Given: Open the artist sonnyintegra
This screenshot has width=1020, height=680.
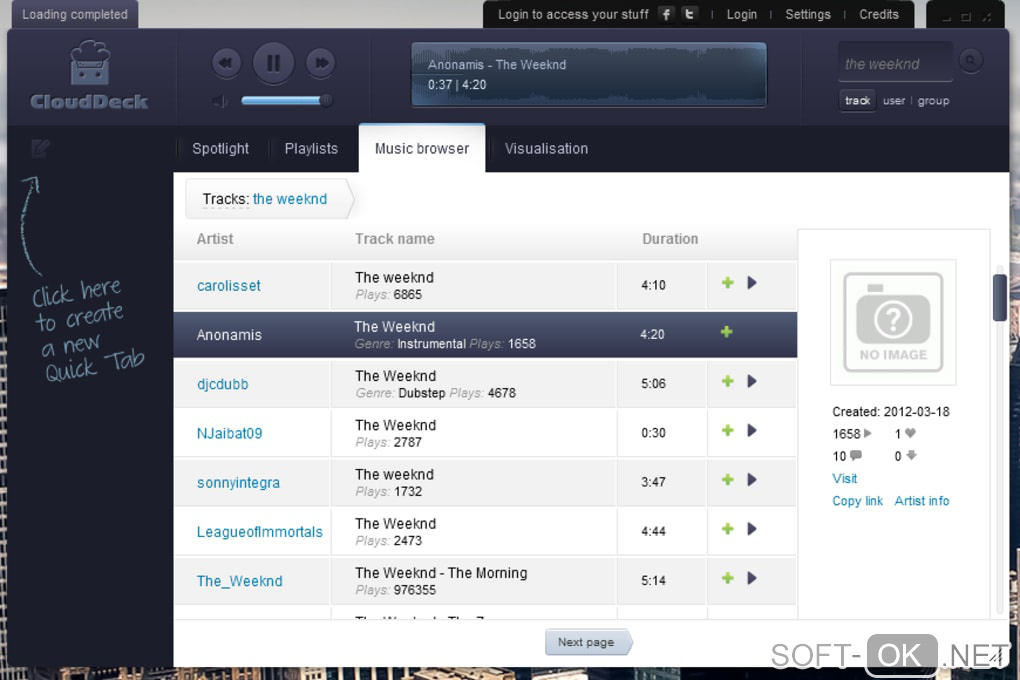Looking at the screenshot, I should [238, 483].
